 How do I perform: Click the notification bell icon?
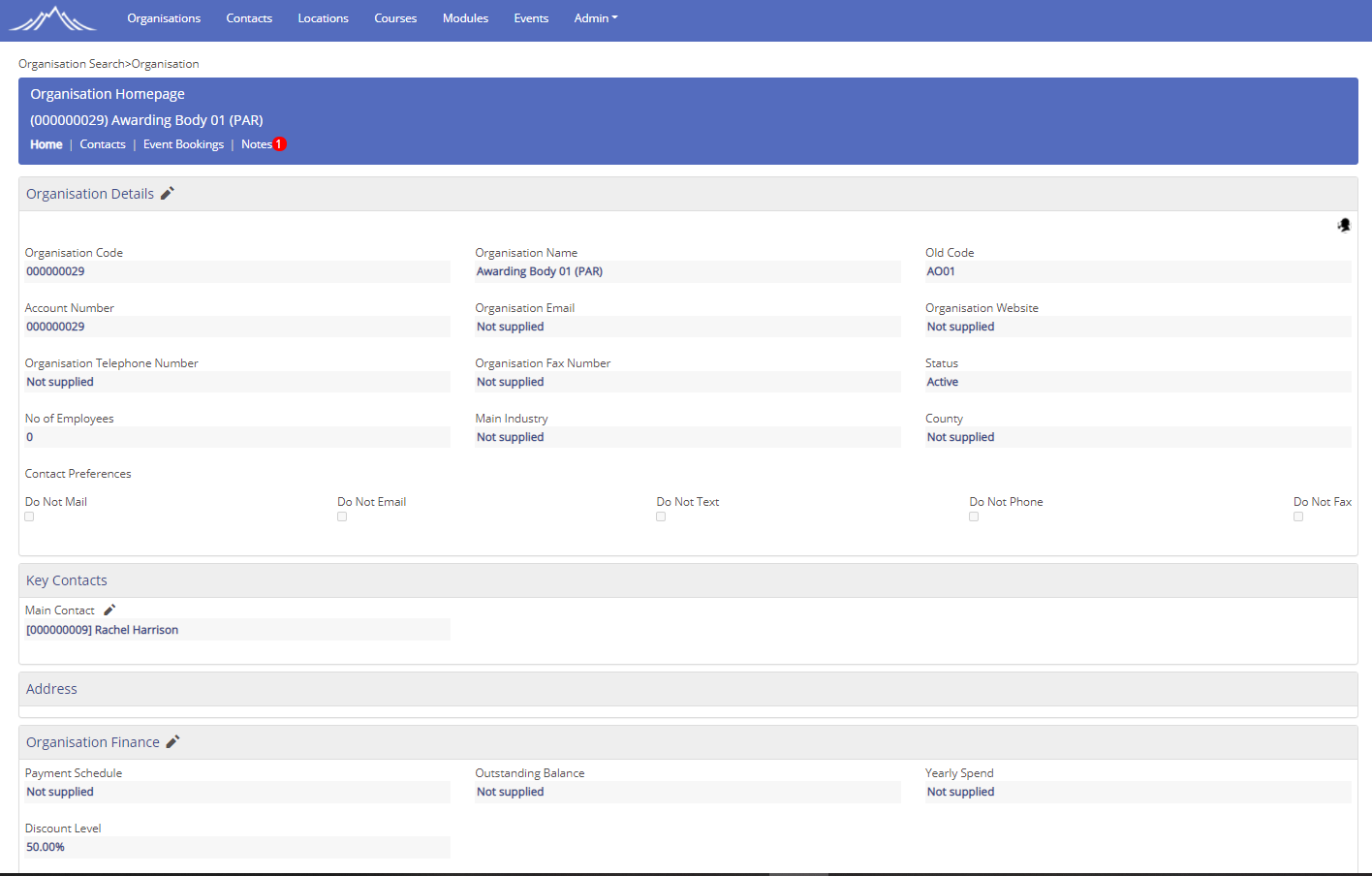coord(1344,224)
